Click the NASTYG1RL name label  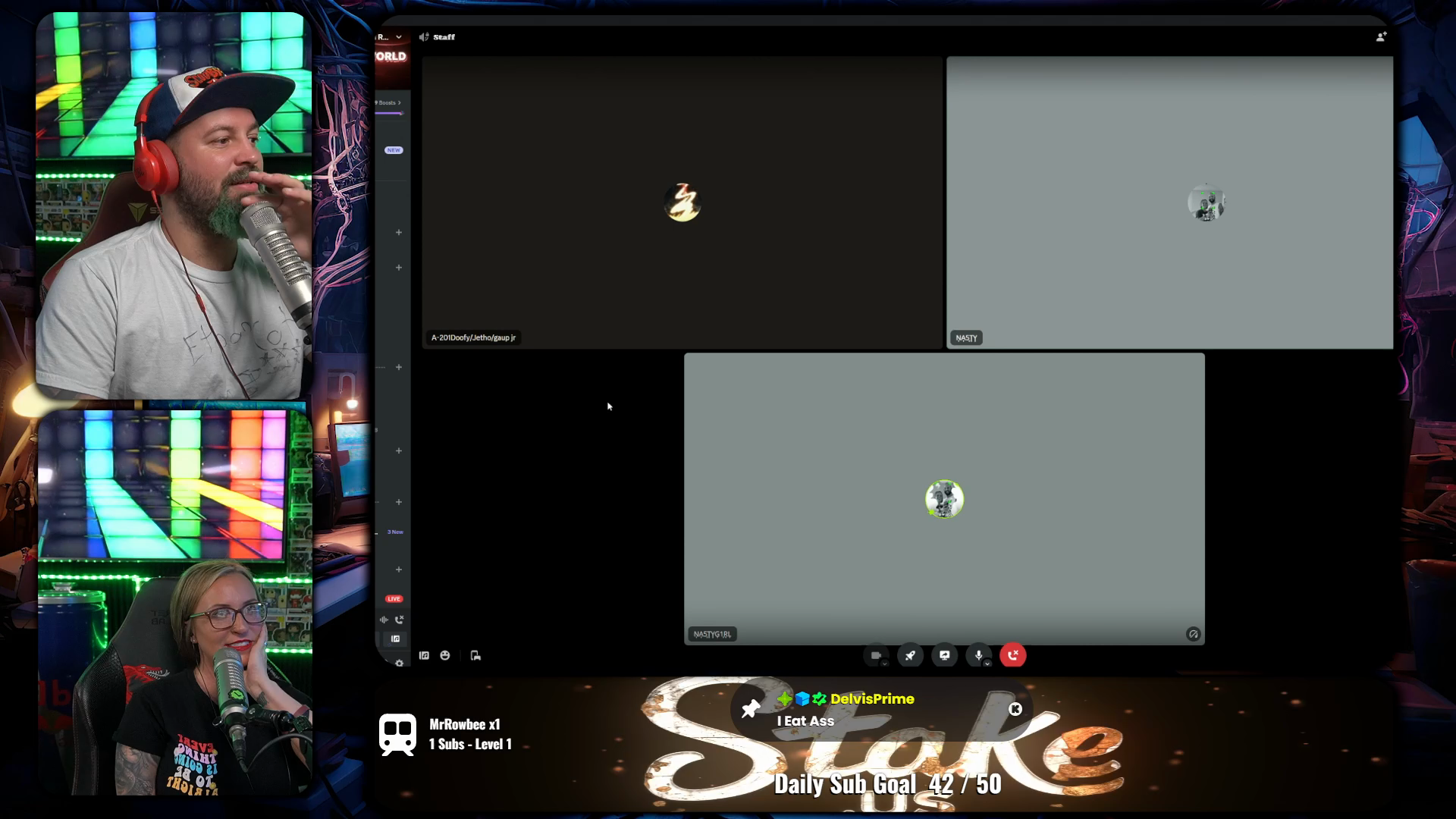712,634
